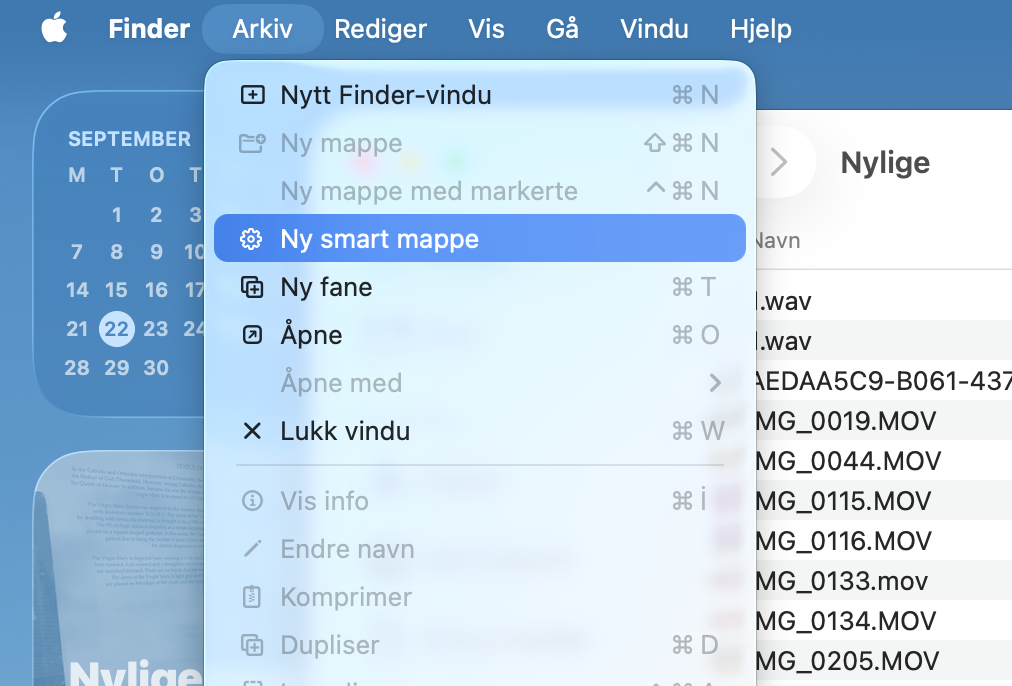Click the Nytt Finder-vindu window icon
Viewport: 1012px width, 686px height.
point(252,95)
